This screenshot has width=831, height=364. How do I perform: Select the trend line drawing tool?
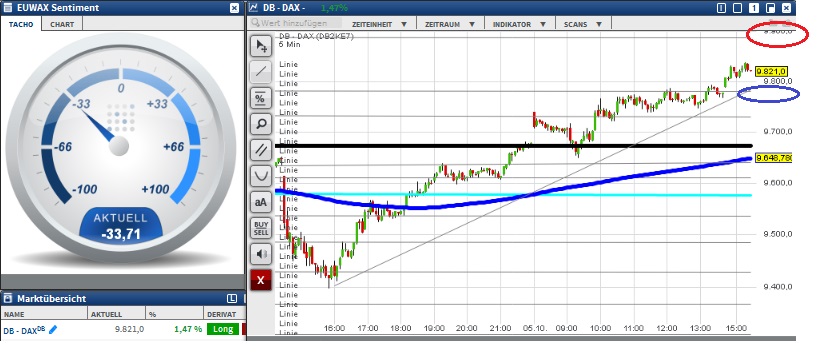[x=261, y=72]
